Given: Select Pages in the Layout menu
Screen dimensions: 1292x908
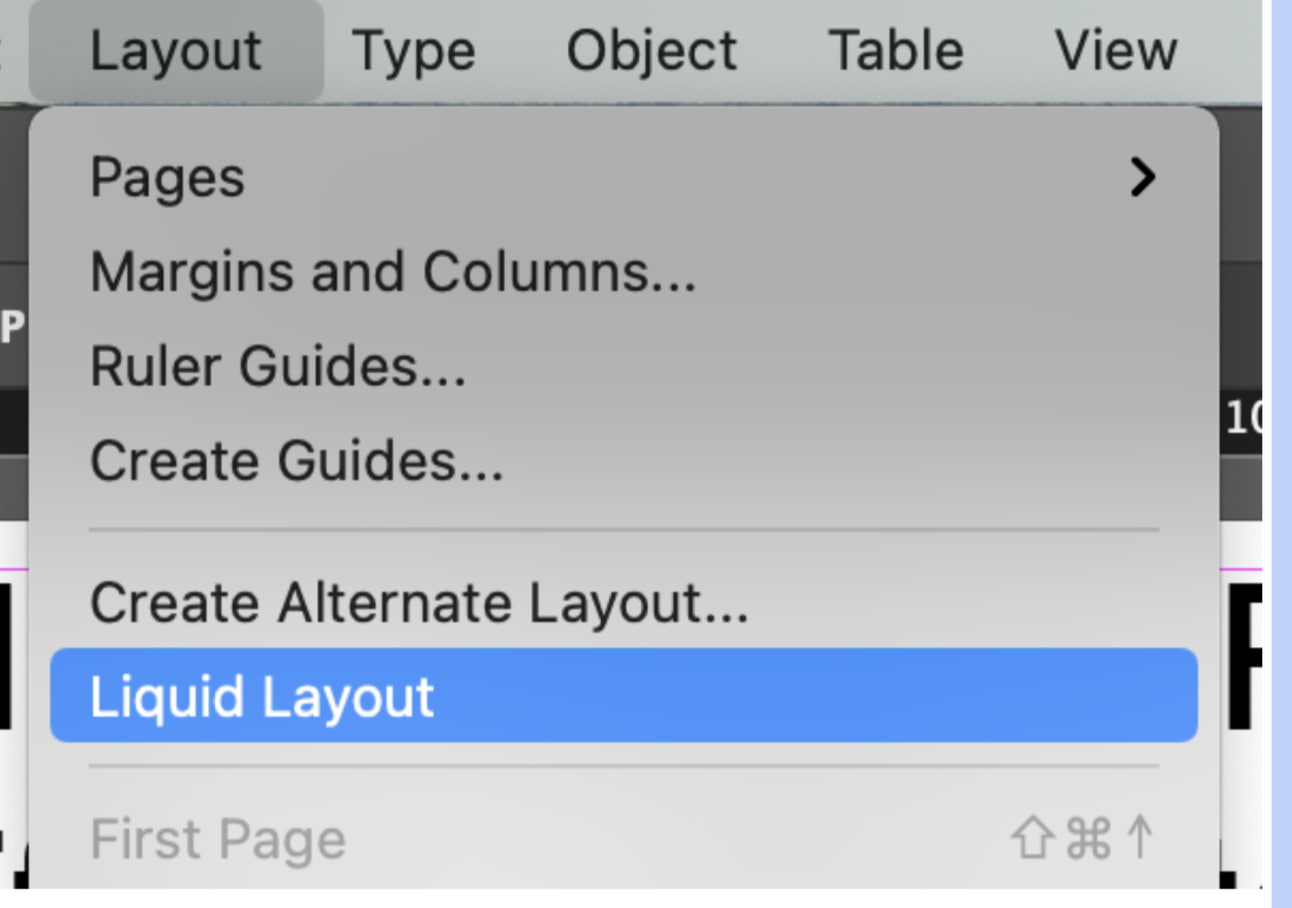Looking at the screenshot, I should point(166,177).
